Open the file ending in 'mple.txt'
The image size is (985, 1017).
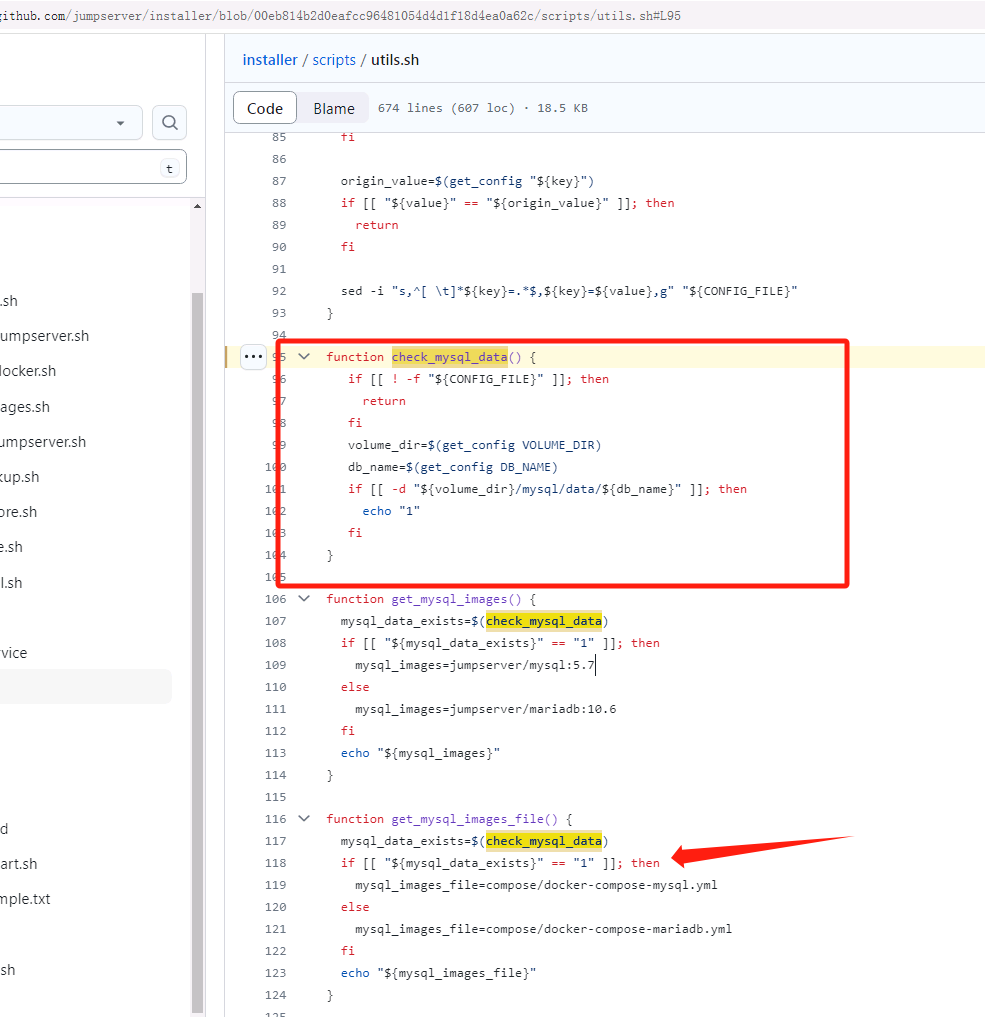(25, 899)
